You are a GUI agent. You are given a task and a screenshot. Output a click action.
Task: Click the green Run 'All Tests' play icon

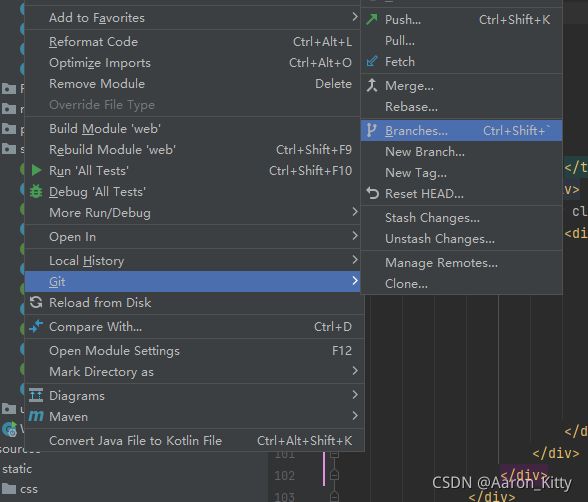pyautogui.click(x=36, y=171)
